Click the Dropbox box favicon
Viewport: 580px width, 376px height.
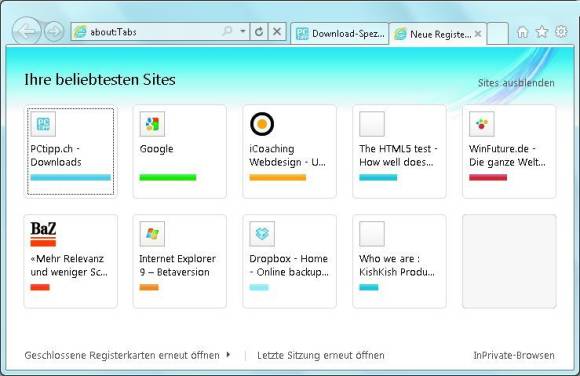click(262, 234)
